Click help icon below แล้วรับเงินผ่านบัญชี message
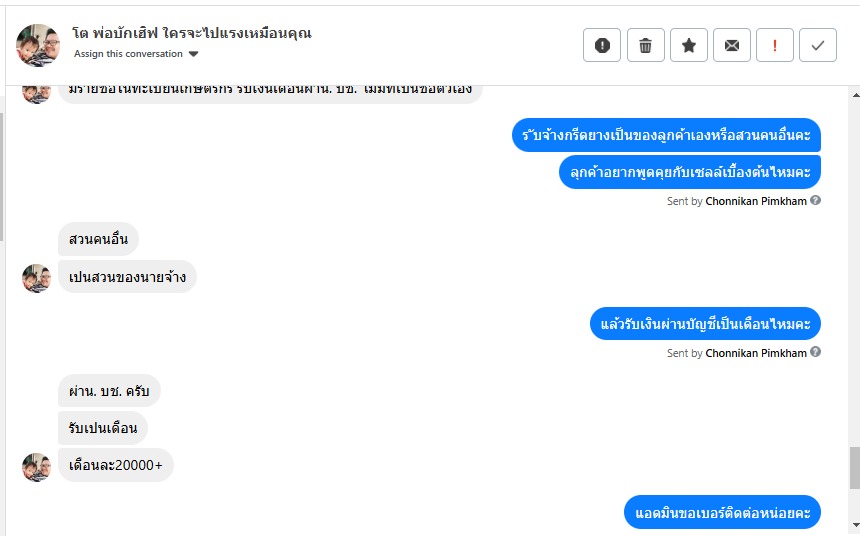The height and width of the screenshot is (536, 860). click(x=816, y=353)
